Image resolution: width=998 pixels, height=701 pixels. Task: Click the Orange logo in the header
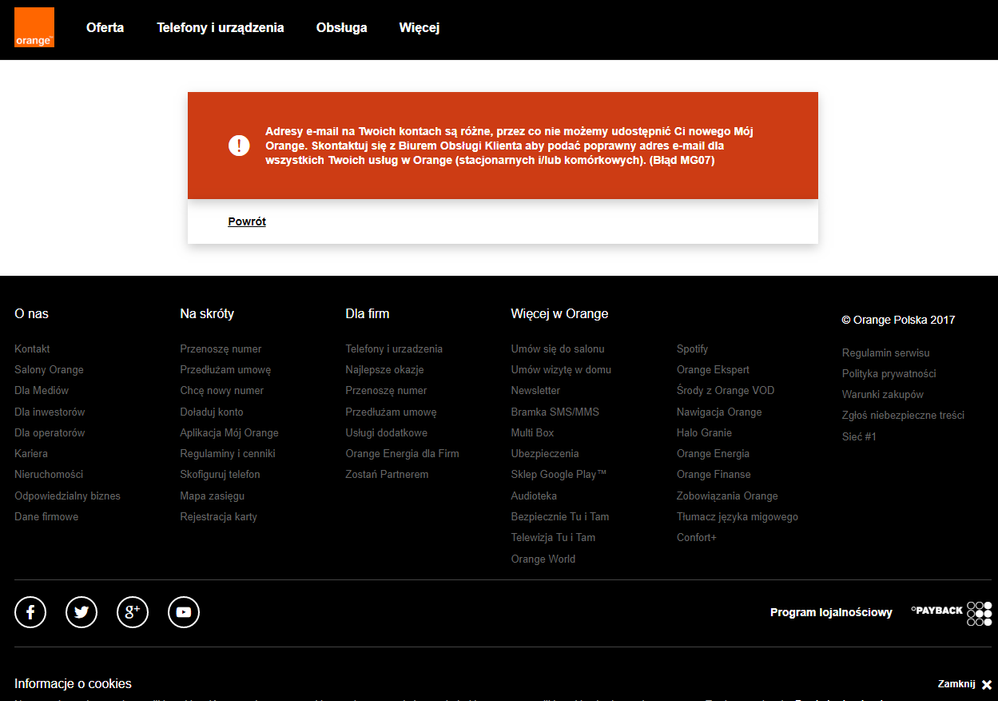(x=34, y=28)
